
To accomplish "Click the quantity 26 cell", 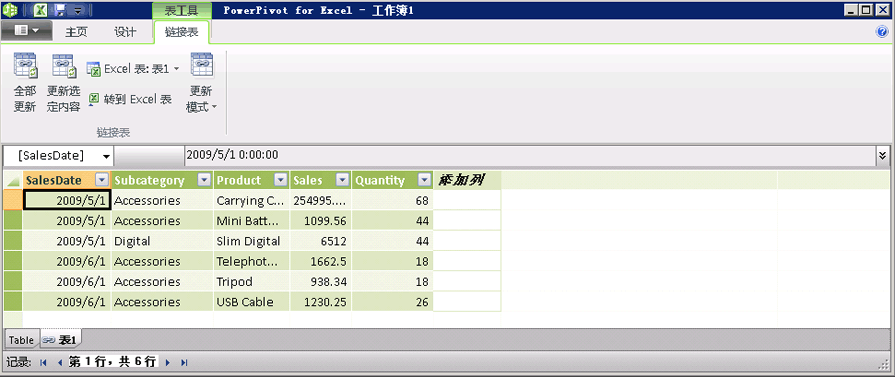I will (392, 302).
